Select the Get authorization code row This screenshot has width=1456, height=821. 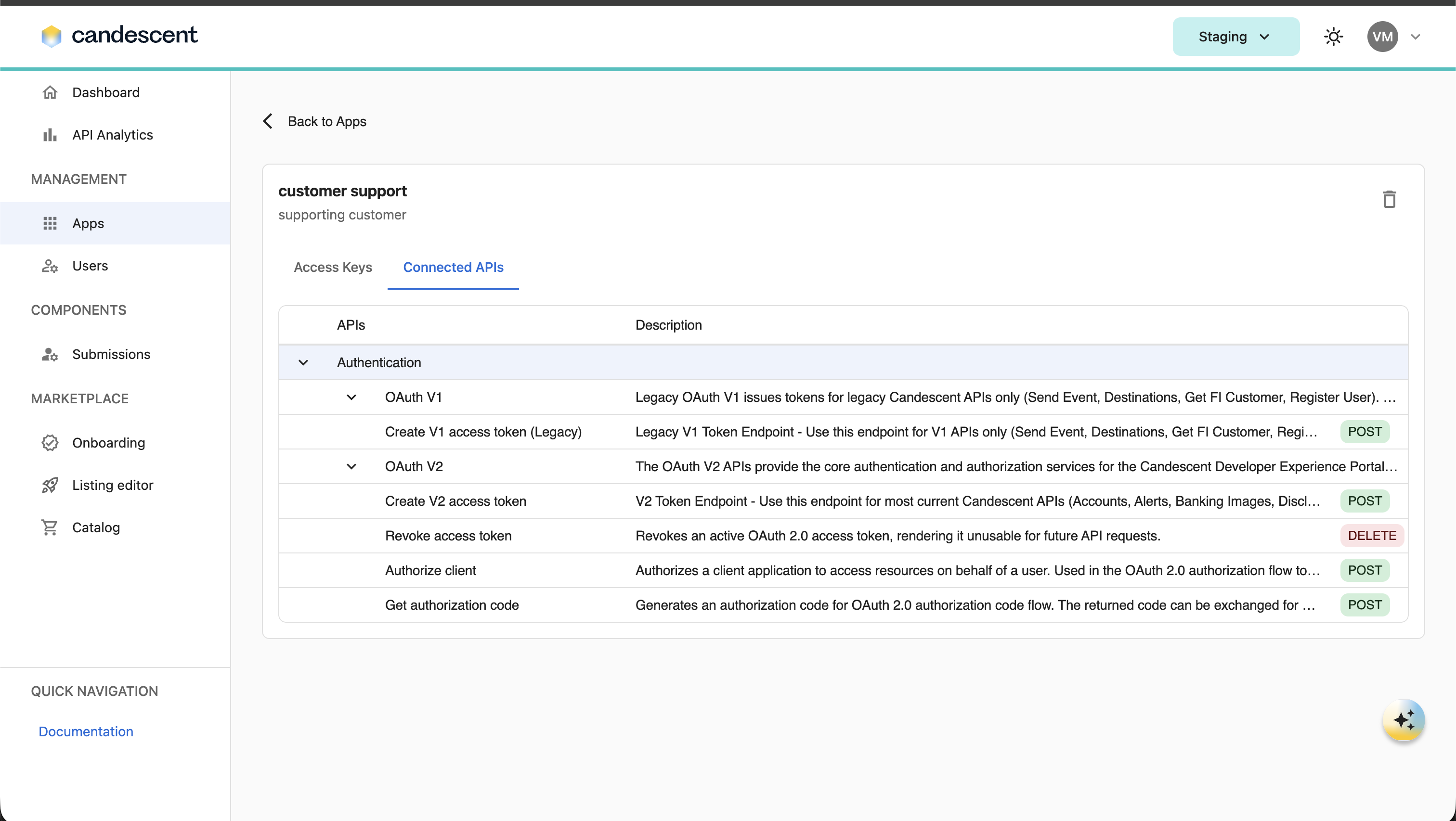click(x=843, y=605)
